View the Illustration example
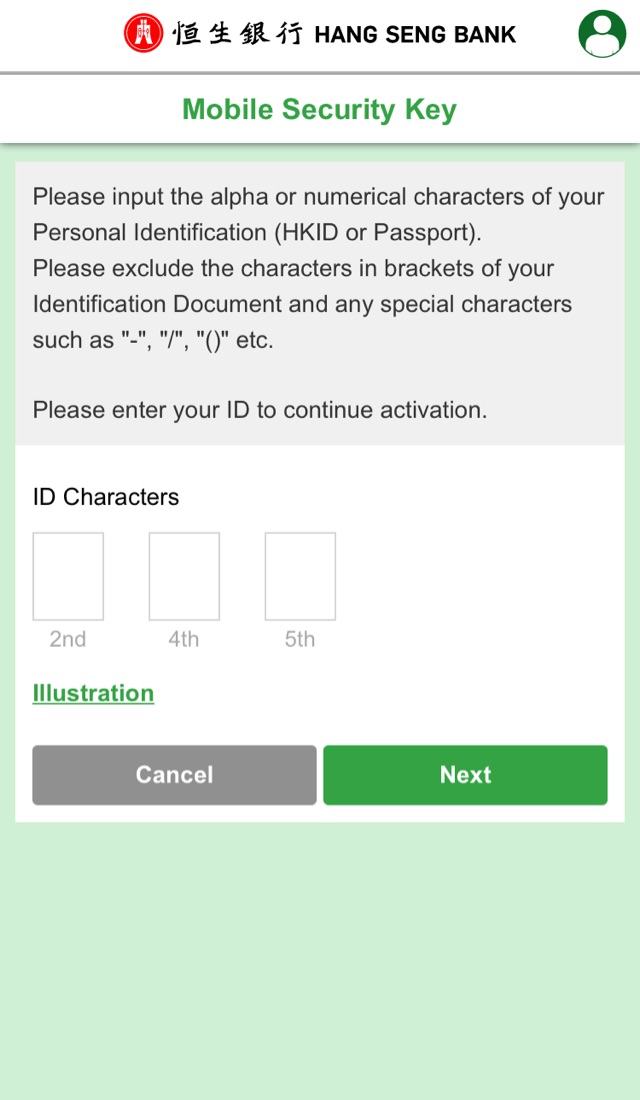 tap(93, 693)
